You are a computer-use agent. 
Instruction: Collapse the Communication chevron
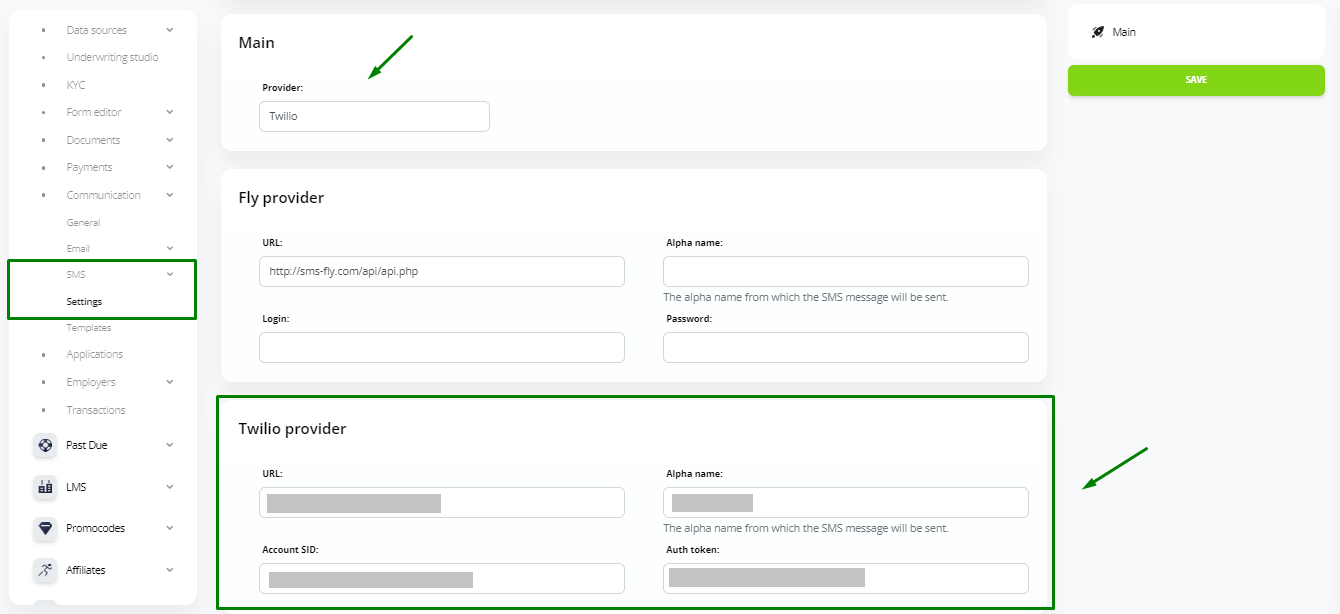point(170,195)
